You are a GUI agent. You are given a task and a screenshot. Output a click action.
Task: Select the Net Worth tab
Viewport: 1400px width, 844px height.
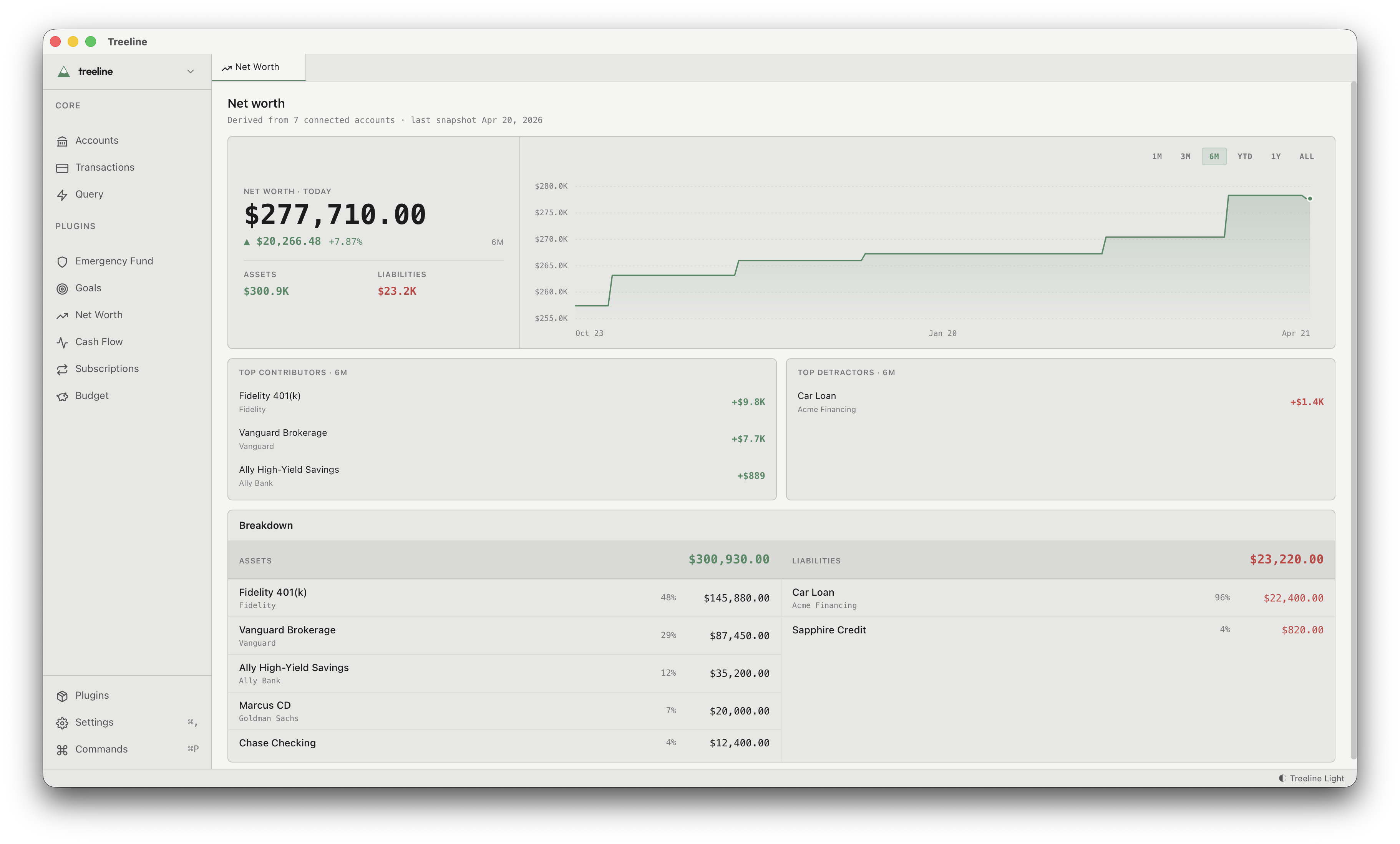pyautogui.click(x=259, y=67)
